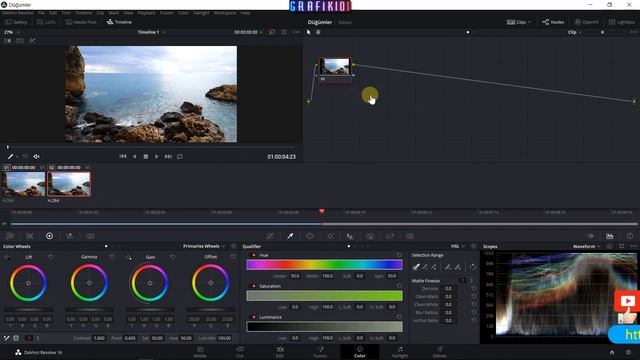
Task: Show the Keyframes panel
Action: point(590,236)
